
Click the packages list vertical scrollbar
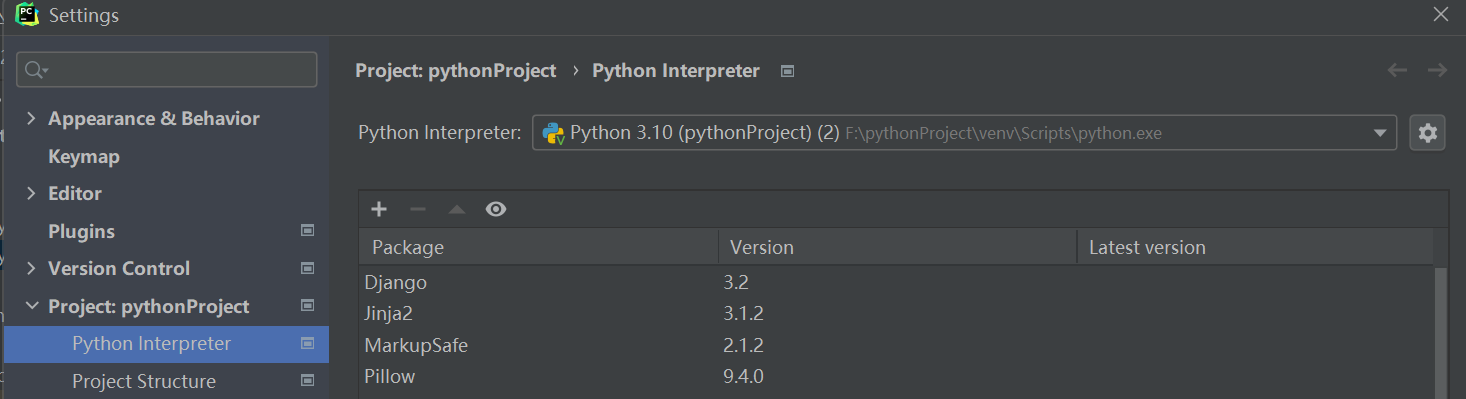(x=1441, y=330)
